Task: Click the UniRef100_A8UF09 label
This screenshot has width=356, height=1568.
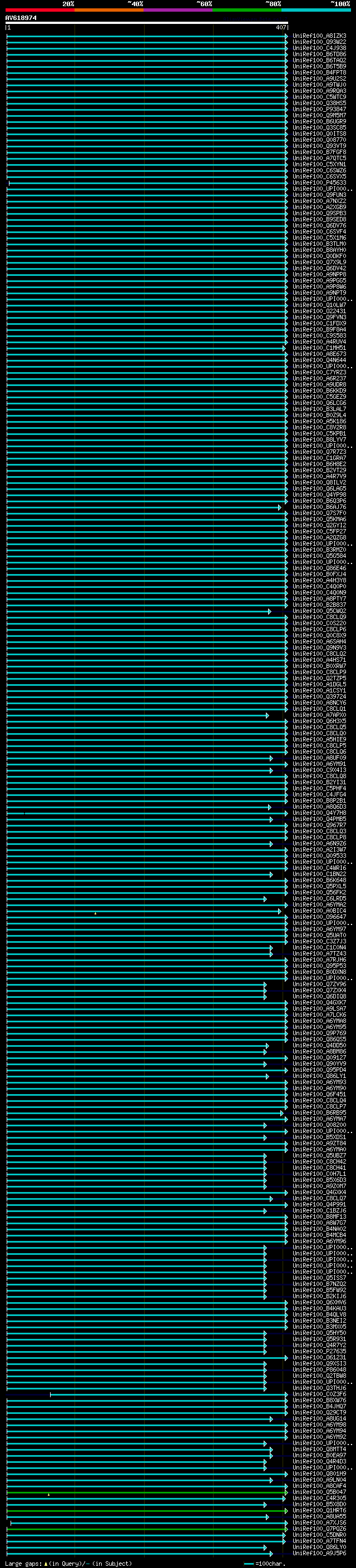Action: (x=319, y=758)
